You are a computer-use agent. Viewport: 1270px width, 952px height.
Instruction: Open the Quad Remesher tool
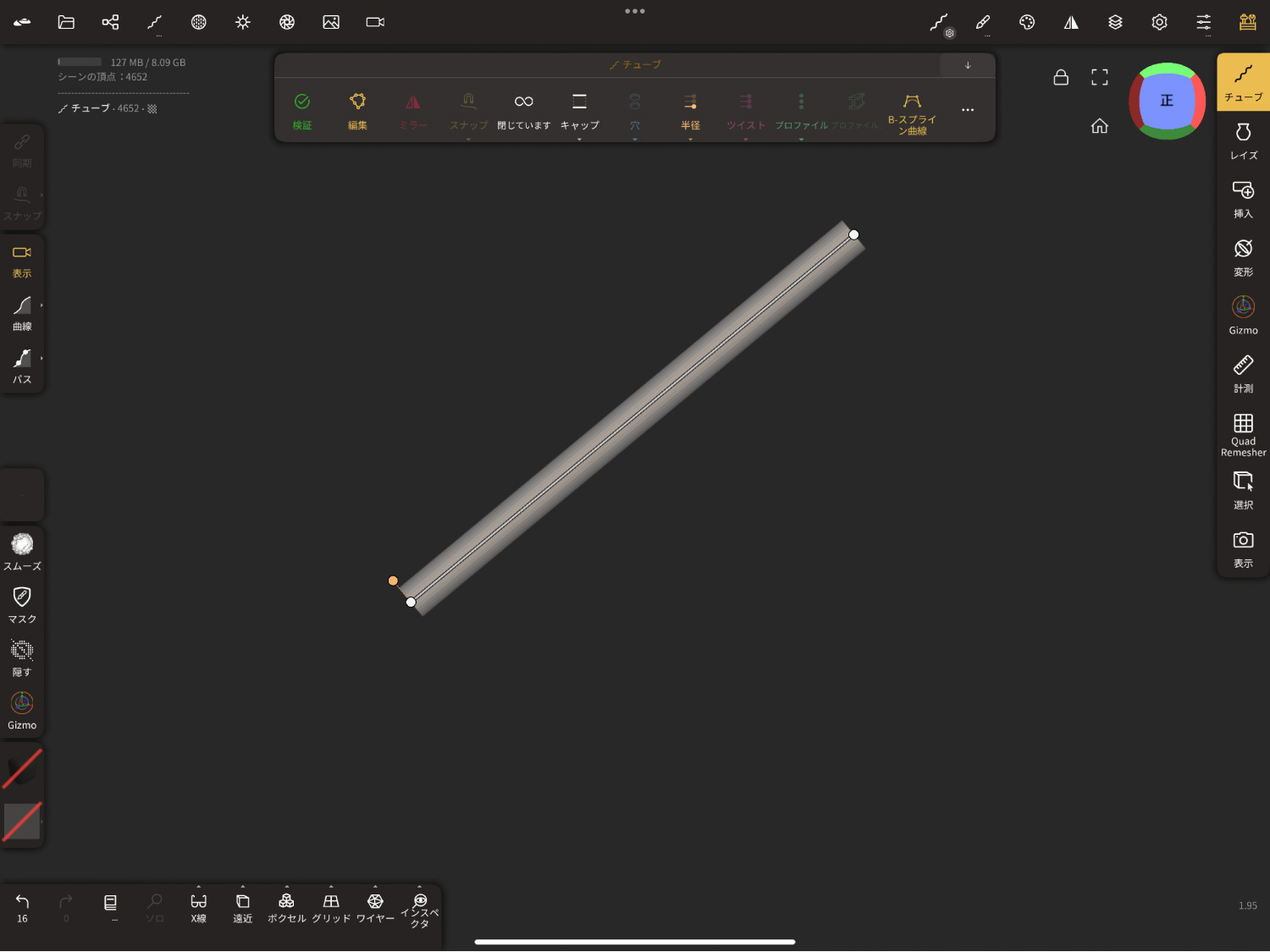coord(1242,434)
